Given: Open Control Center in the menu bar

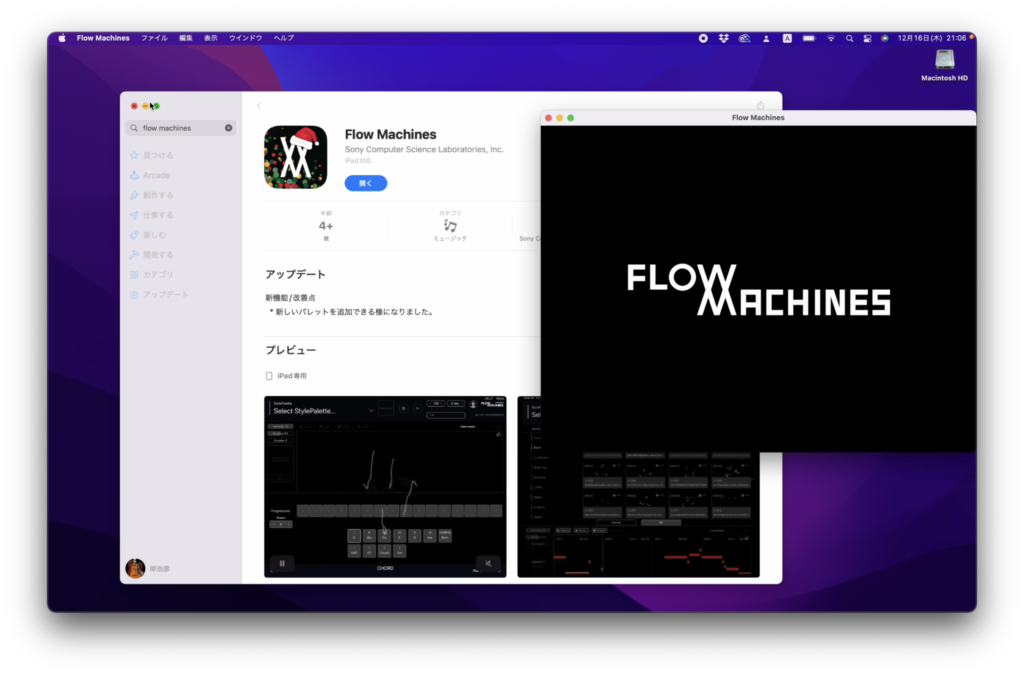Looking at the screenshot, I should tap(867, 38).
